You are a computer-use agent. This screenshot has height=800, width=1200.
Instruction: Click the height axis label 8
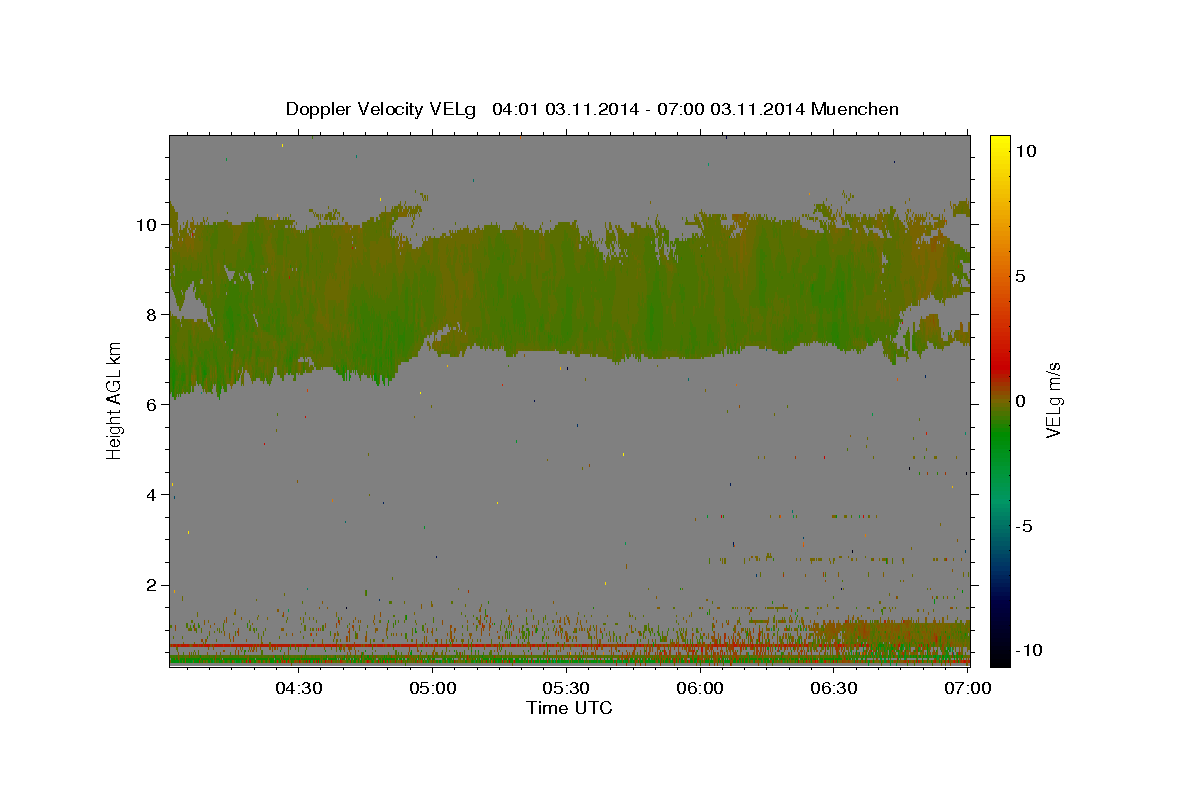153,315
